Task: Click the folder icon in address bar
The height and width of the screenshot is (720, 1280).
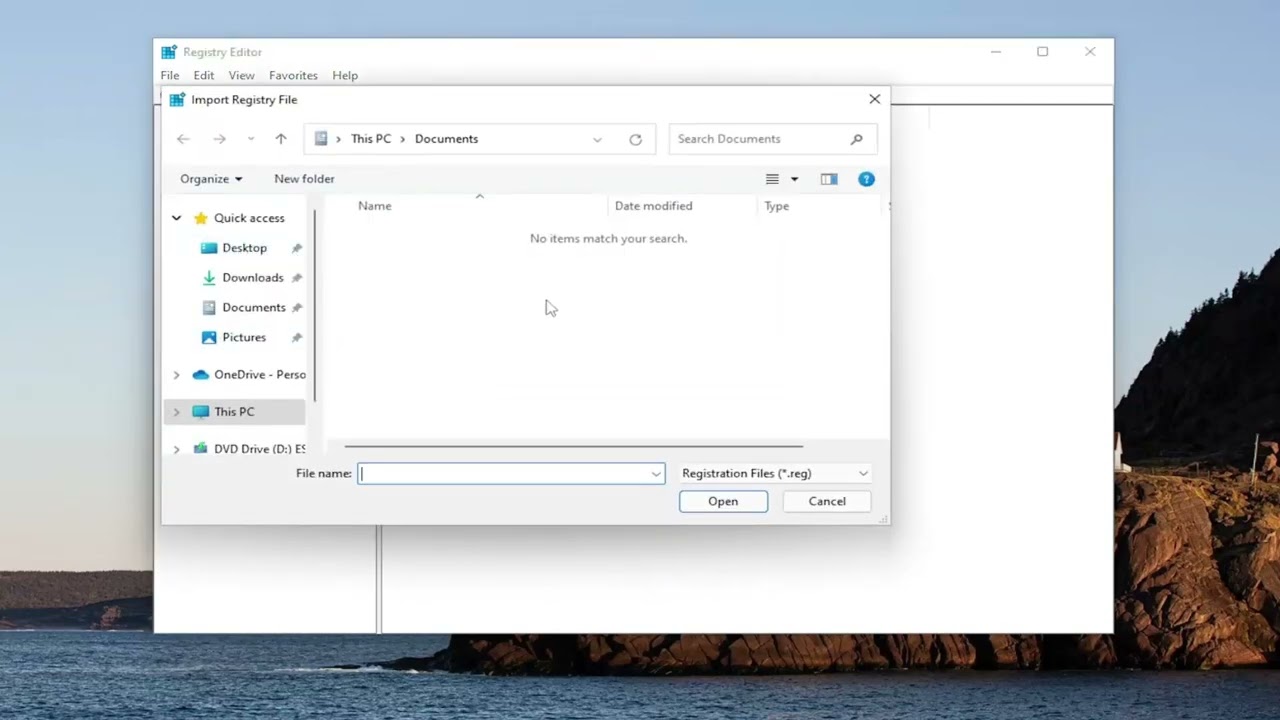Action: [x=321, y=139]
